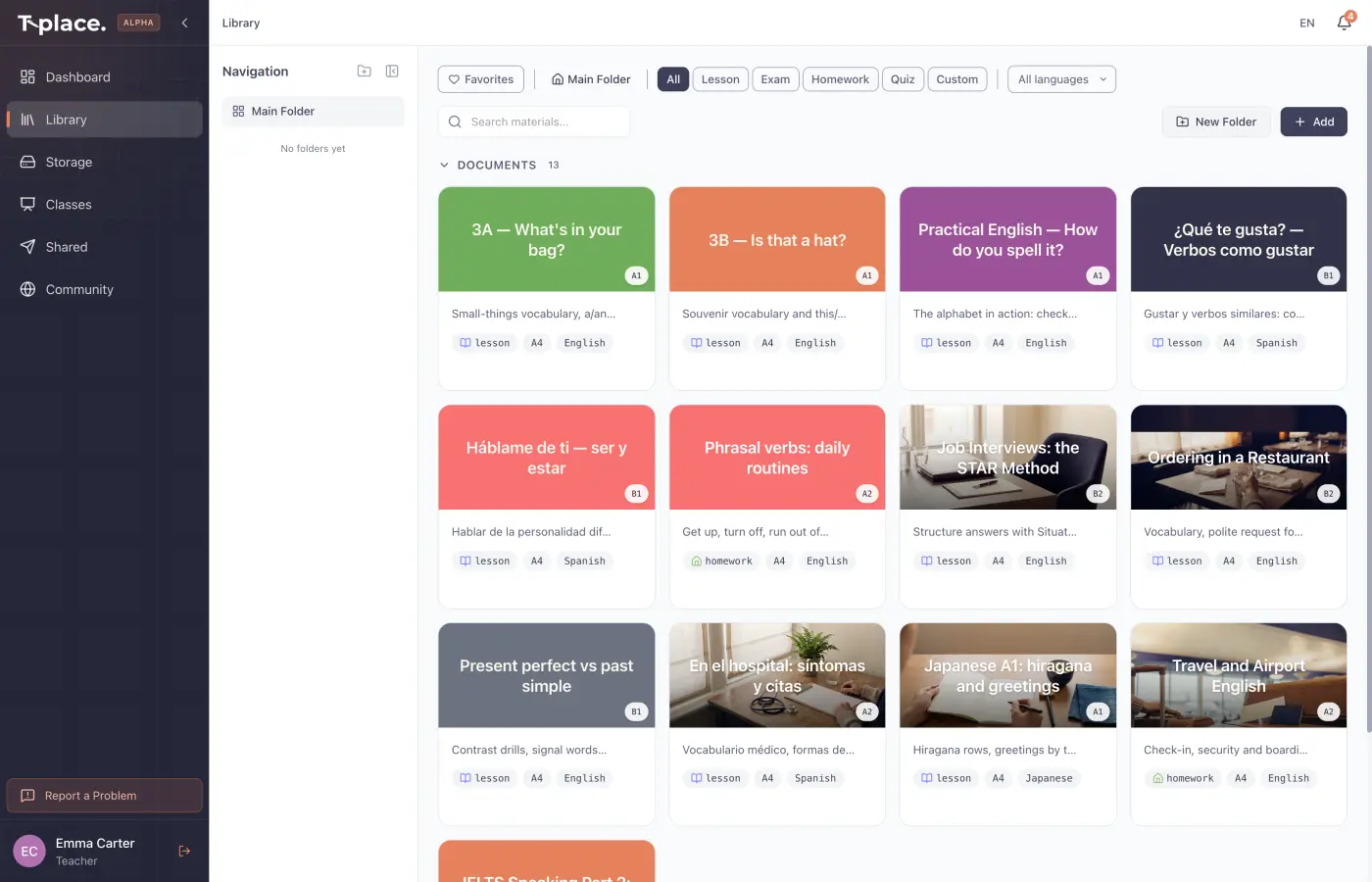
Task: Collapse the left sidebar with chevron
Action: 184,23
